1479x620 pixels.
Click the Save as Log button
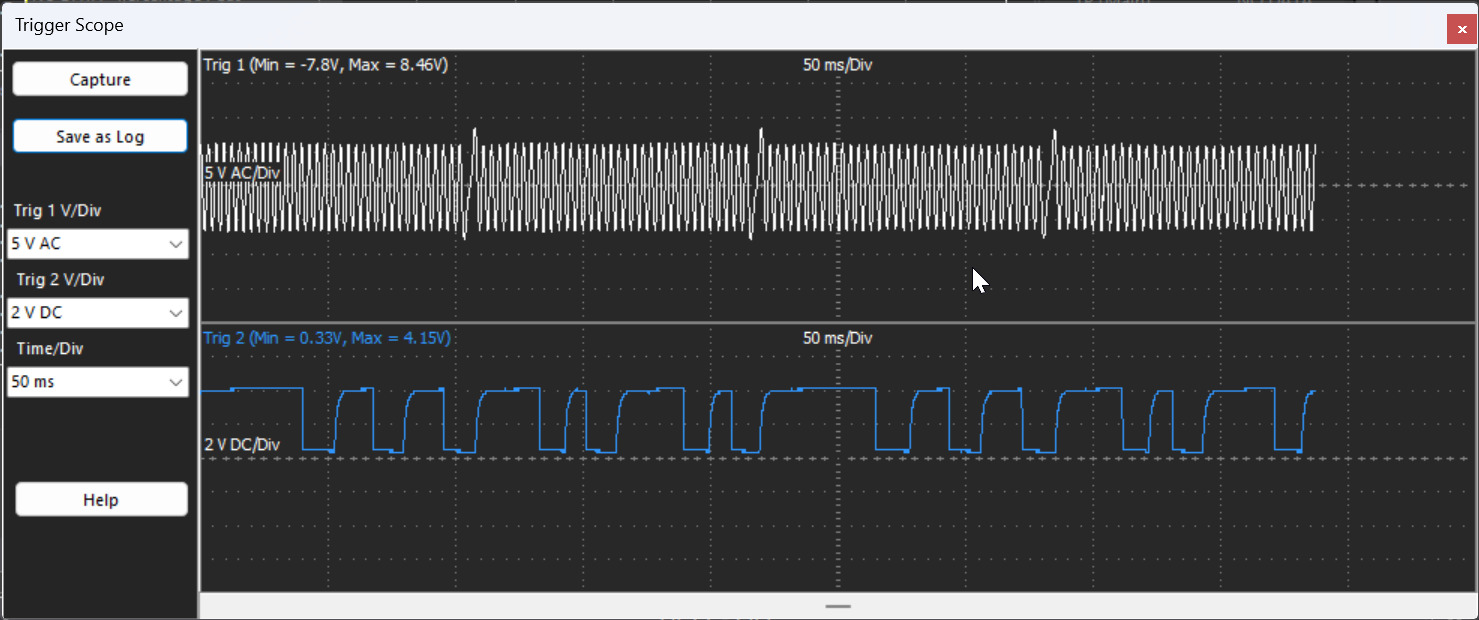pyautogui.click(x=99, y=135)
